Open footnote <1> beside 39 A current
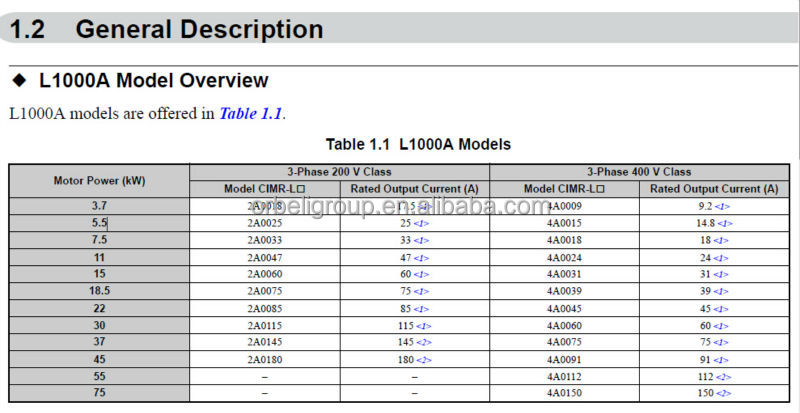This screenshot has width=800, height=413. [x=720, y=291]
